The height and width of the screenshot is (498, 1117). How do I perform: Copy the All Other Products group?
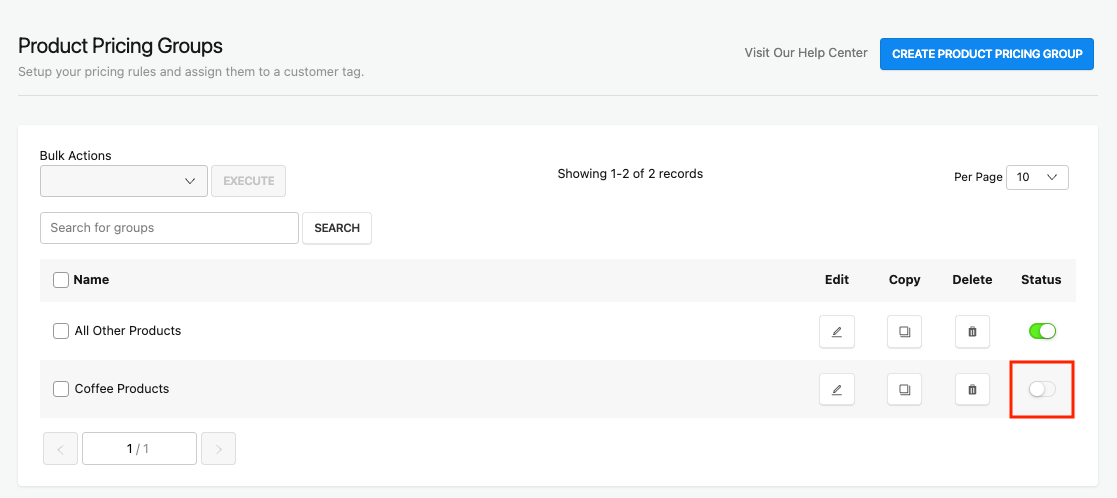click(x=905, y=331)
